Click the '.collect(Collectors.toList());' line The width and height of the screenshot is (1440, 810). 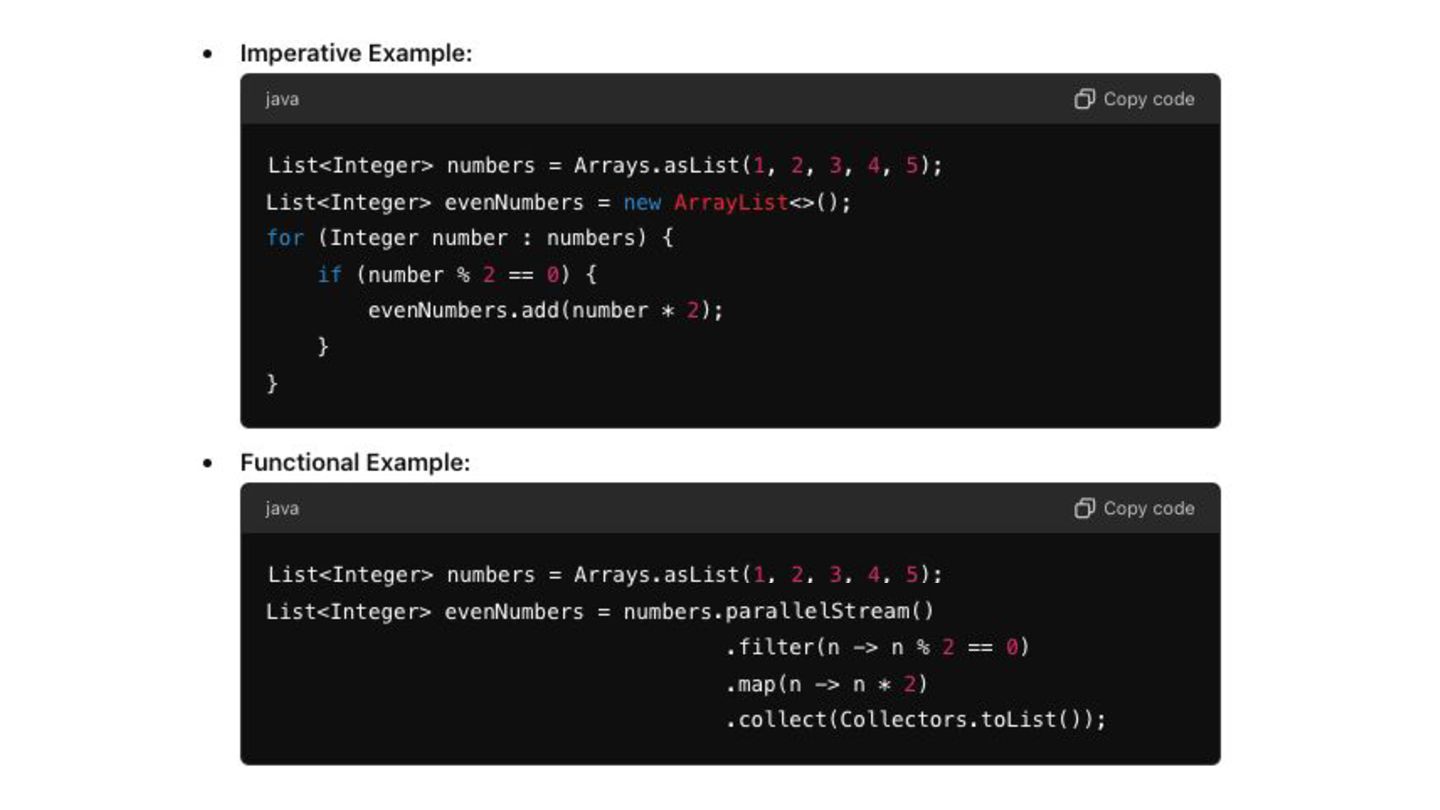(915, 720)
